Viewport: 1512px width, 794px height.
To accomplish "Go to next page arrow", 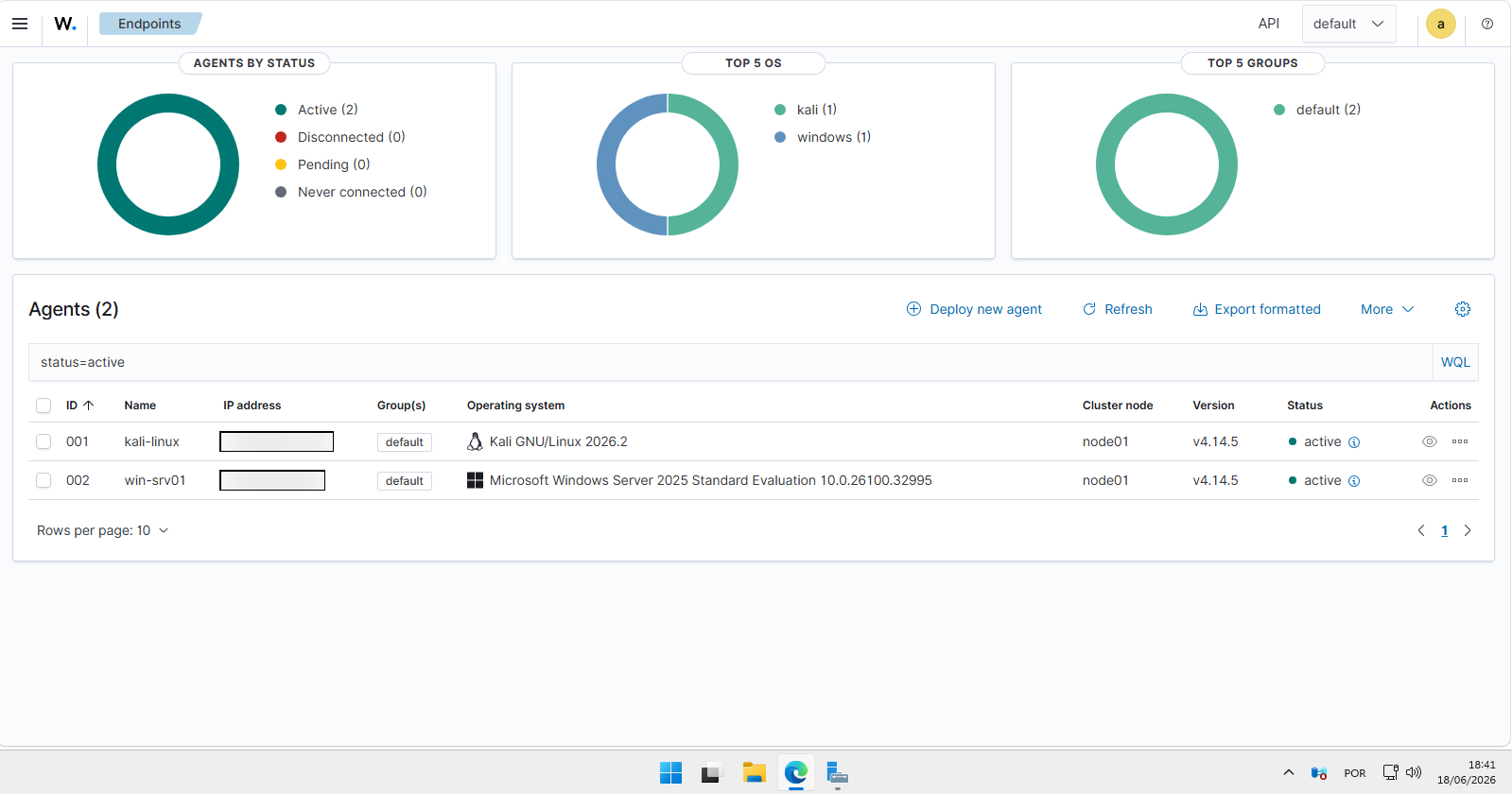I will [x=1468, y=530].
